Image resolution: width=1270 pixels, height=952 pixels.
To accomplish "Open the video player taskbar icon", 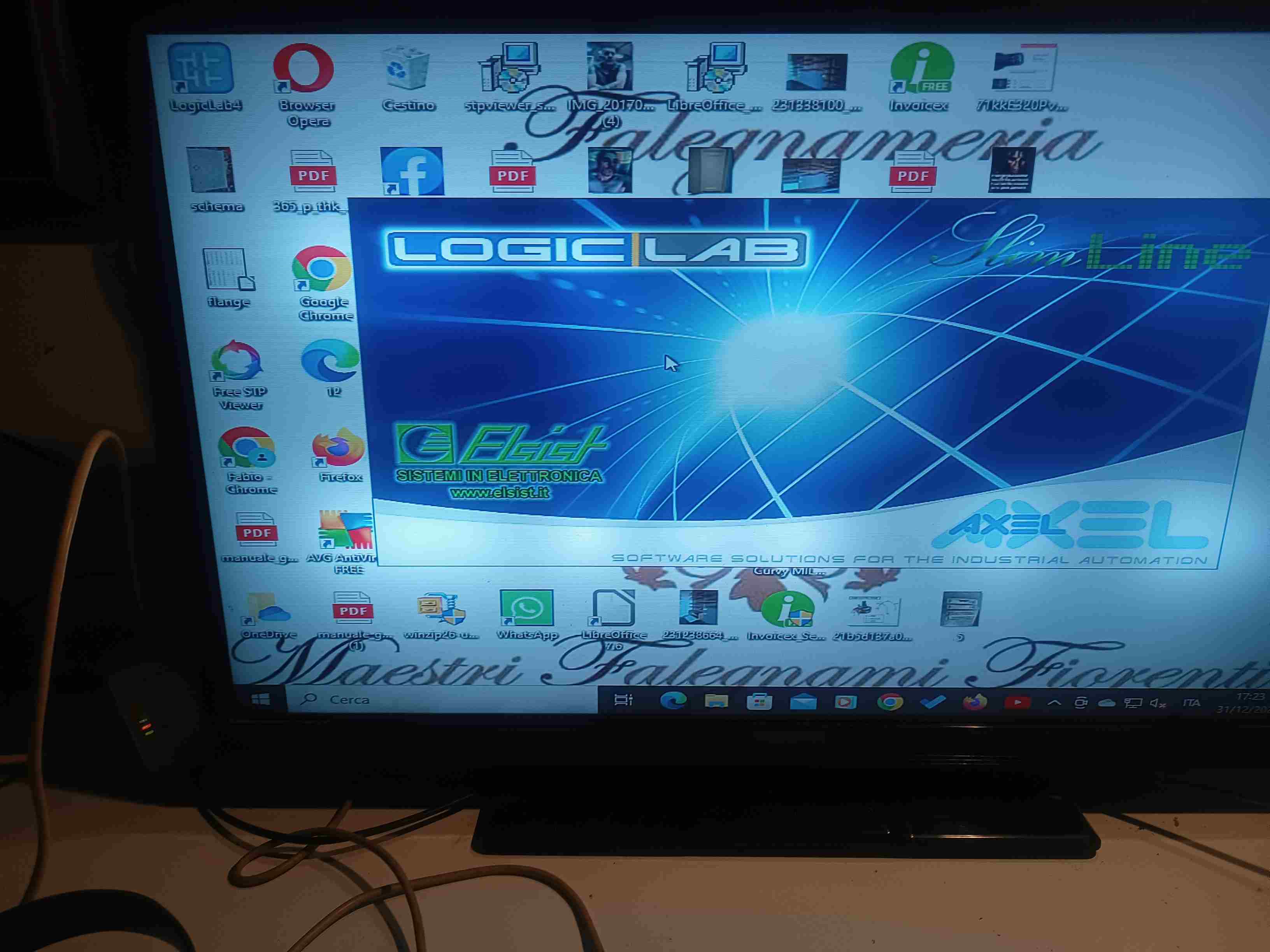I will coord(845,702).
